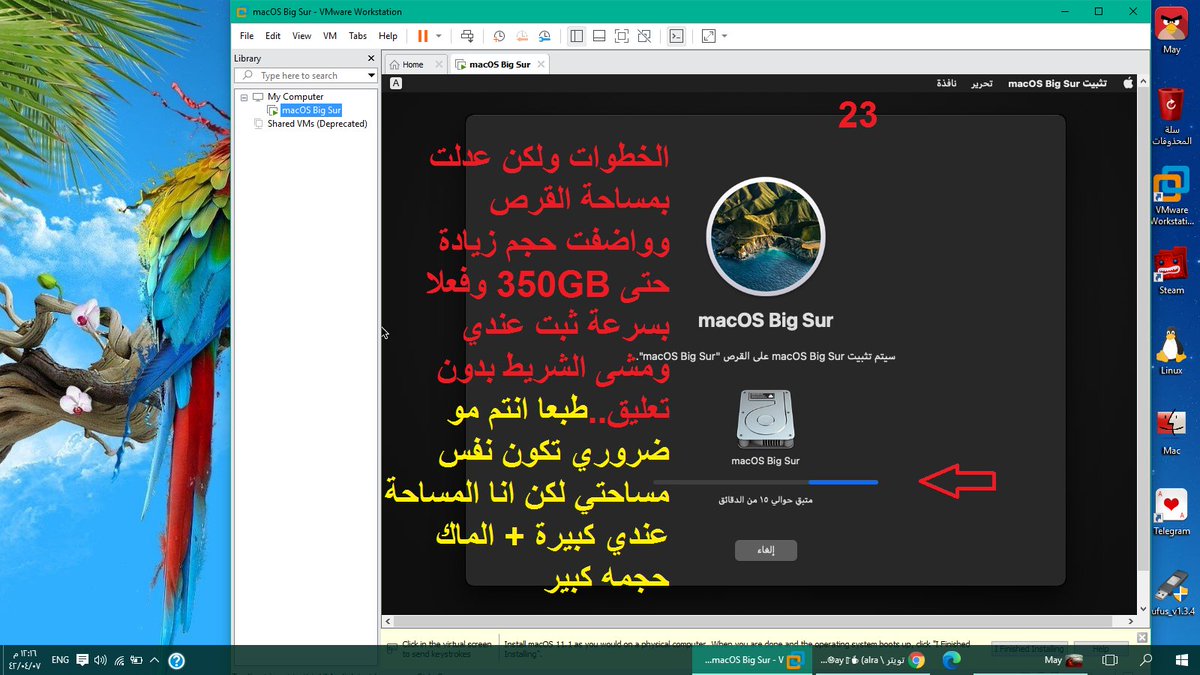Close the macOS Big Sur tab
The image size is (1200, 675).
coord(539,64)
